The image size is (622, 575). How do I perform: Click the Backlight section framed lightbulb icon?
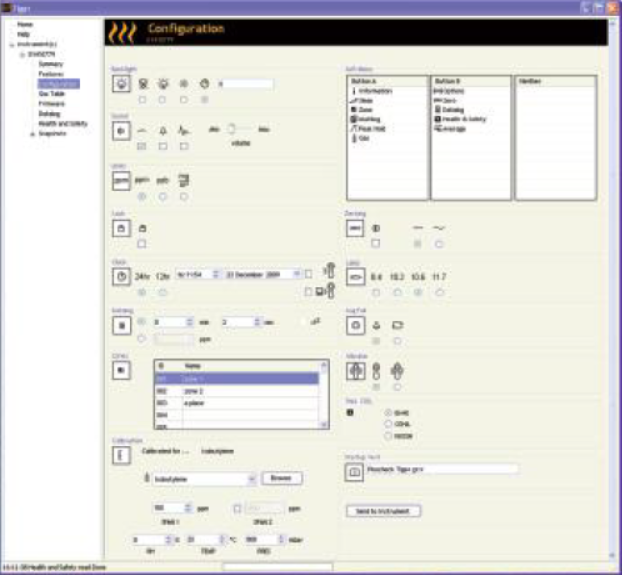[x=121, y=84]
